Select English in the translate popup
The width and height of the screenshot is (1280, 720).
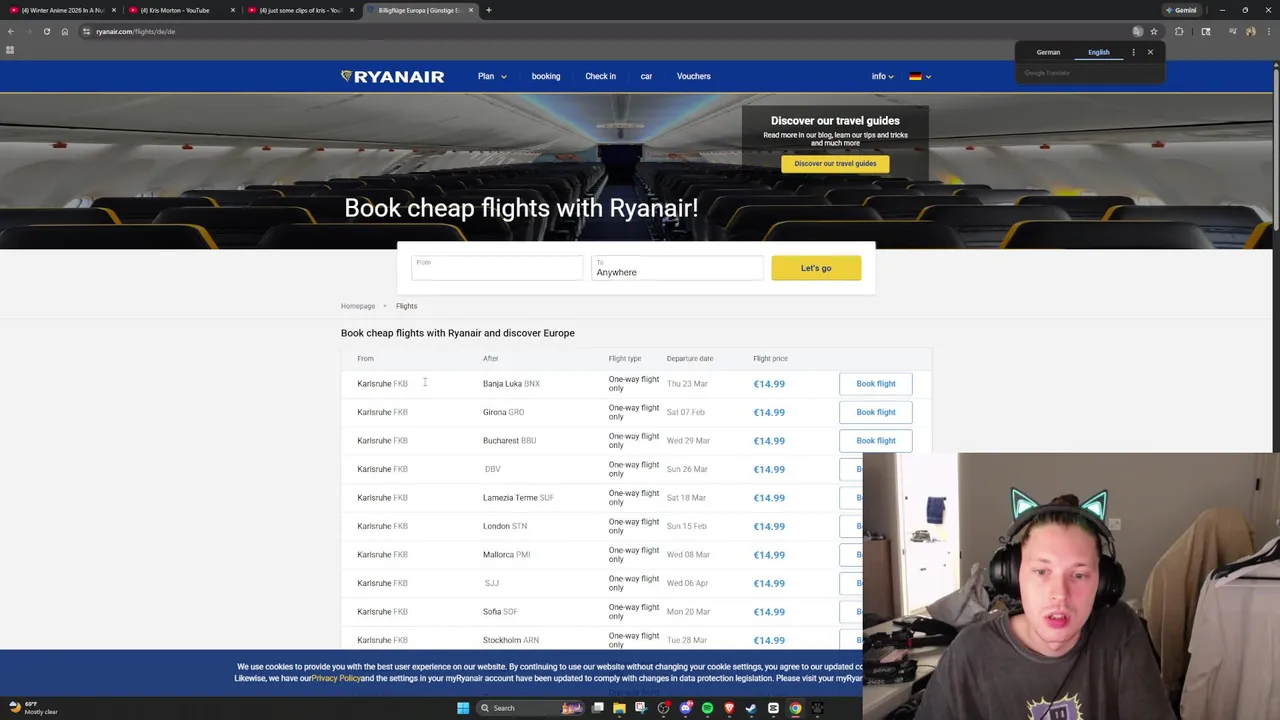1099,52
